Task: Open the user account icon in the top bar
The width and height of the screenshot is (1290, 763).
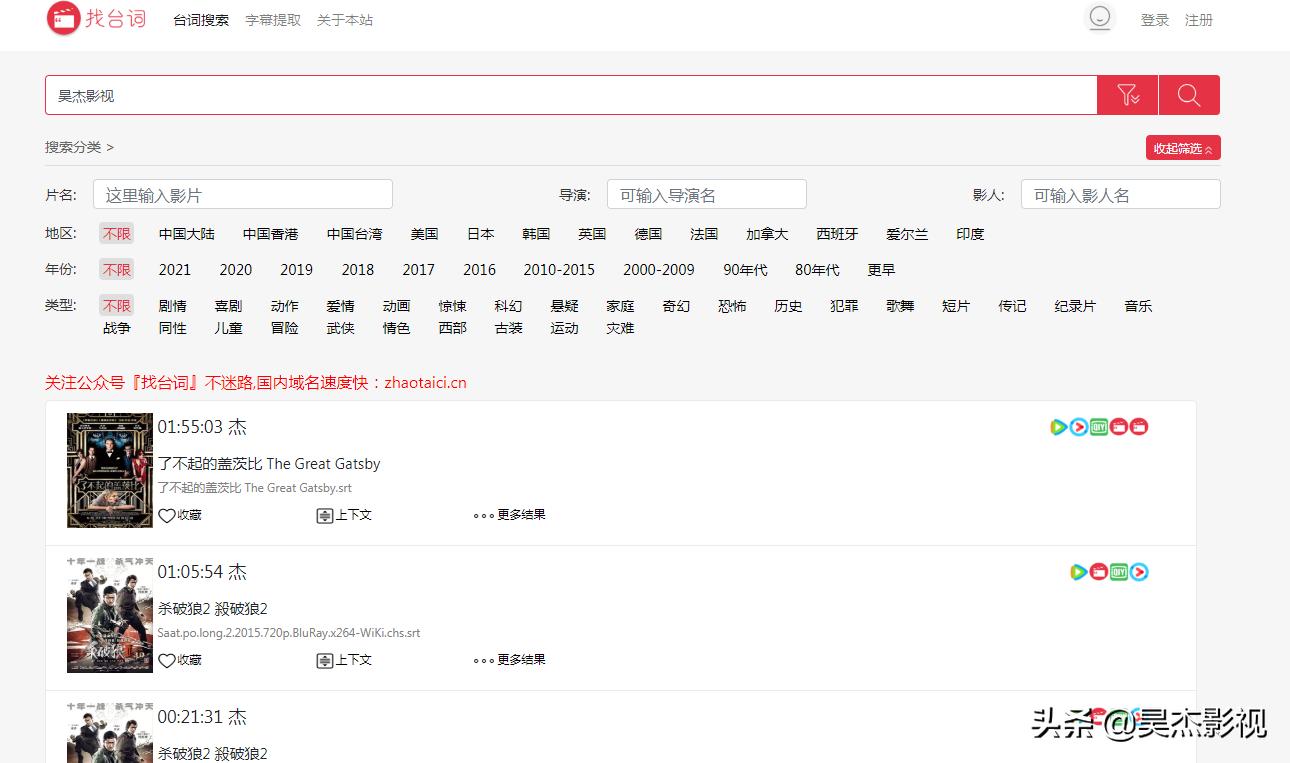Action: pyautogui.click(x=1100, y=18)
